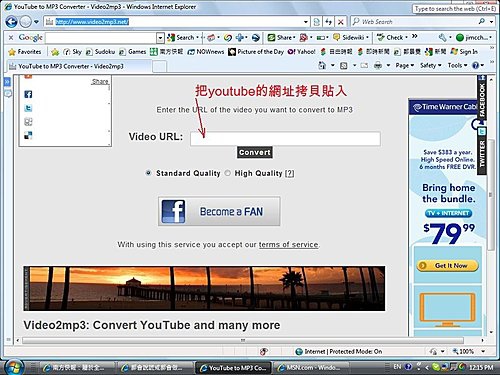This screenshot has width=500, height=375.
Task: Open a new blank tab
Action: pyautogui.click(x=160, y=67)
